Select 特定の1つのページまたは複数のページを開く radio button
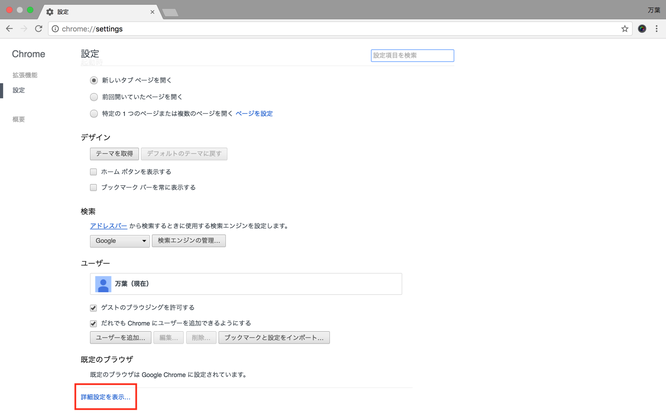666x416 pixels. pos(94,113)
